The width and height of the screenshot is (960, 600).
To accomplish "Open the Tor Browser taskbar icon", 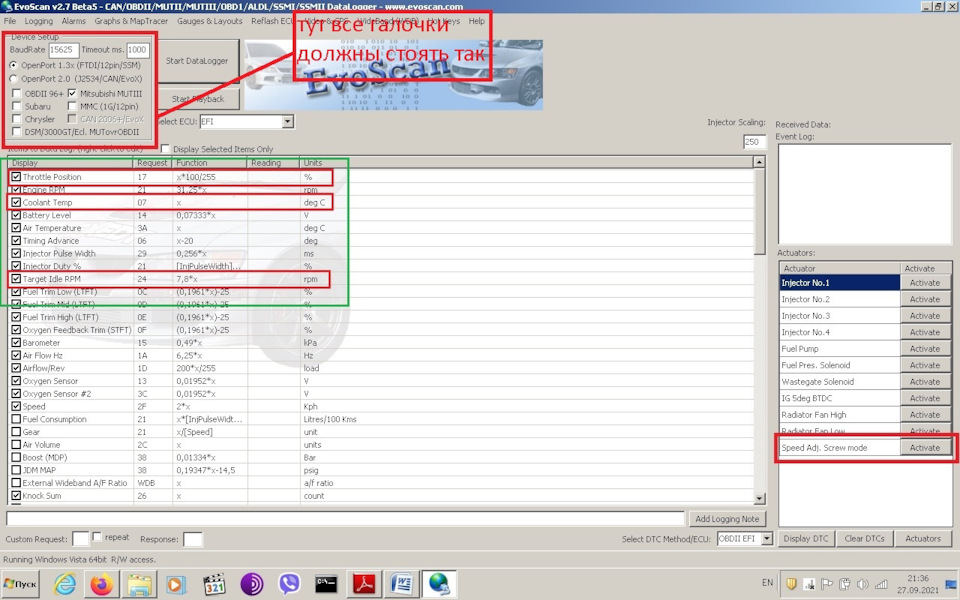I will pos(252,584).
